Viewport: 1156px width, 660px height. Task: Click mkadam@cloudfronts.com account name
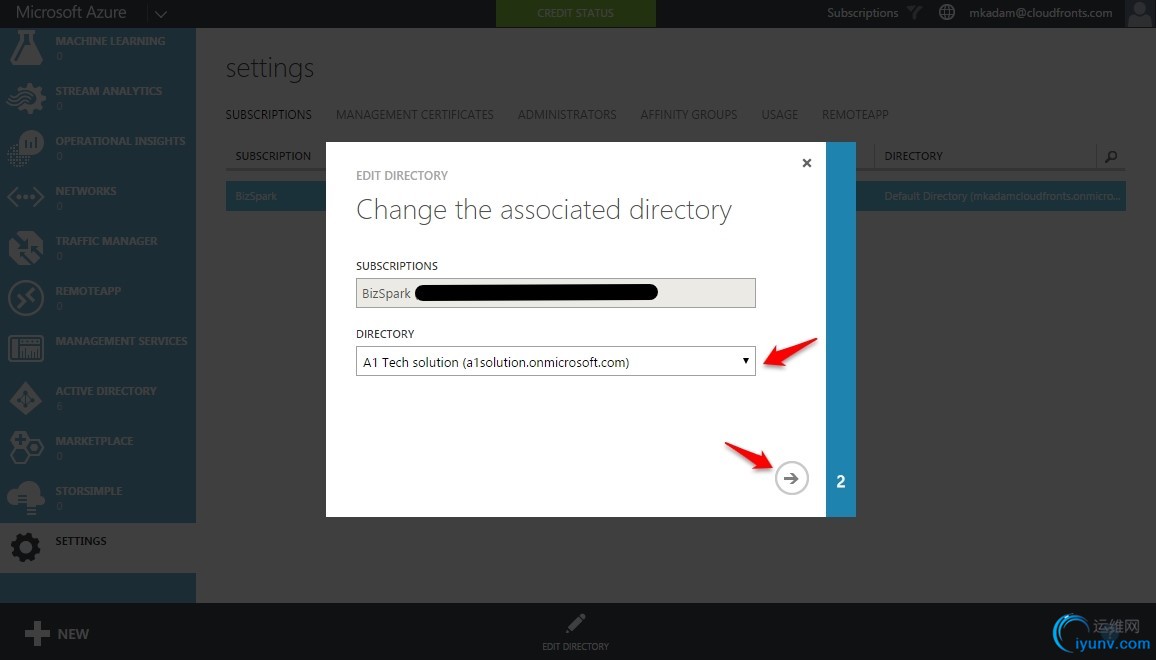[1040, 13]
